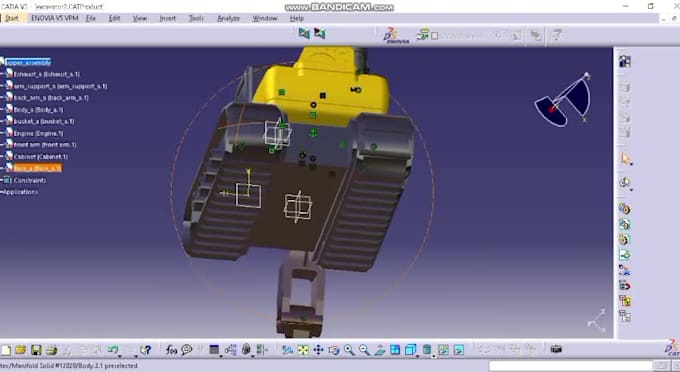Open the Formula f(x) tool
Viewport: 680px width, 372px height.
171,349
